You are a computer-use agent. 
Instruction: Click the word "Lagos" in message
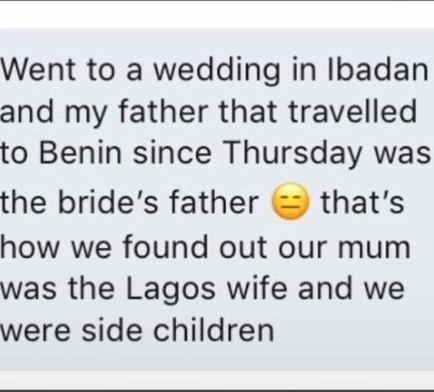coord(171,291)
